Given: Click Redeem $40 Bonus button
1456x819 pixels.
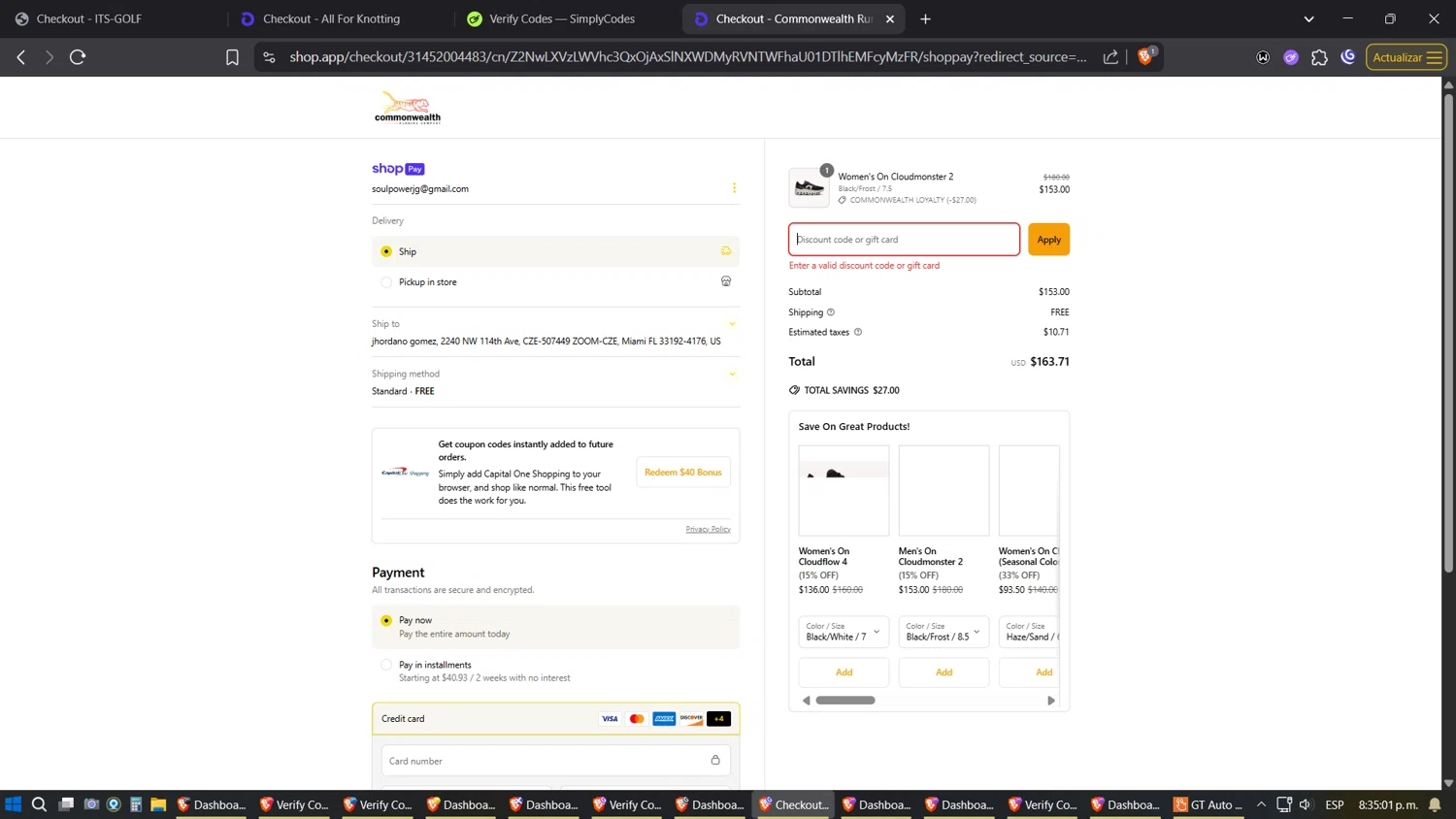Looking at the screenshot, I should (x=683, y=473).
